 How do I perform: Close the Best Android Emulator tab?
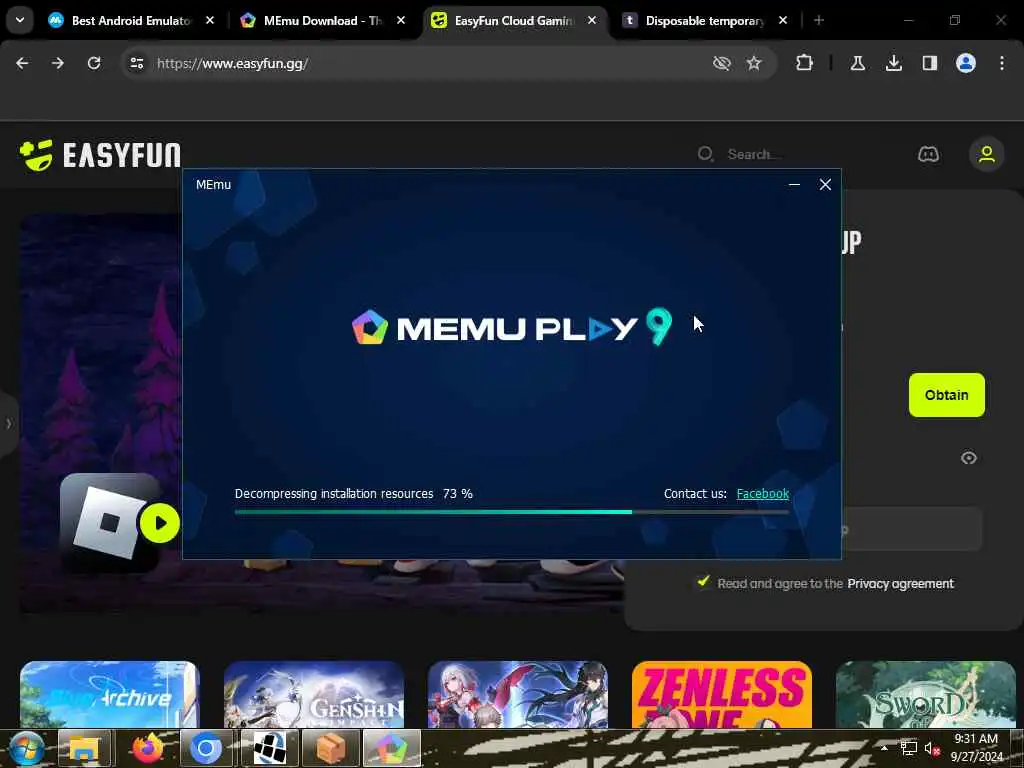pos(210,20)
